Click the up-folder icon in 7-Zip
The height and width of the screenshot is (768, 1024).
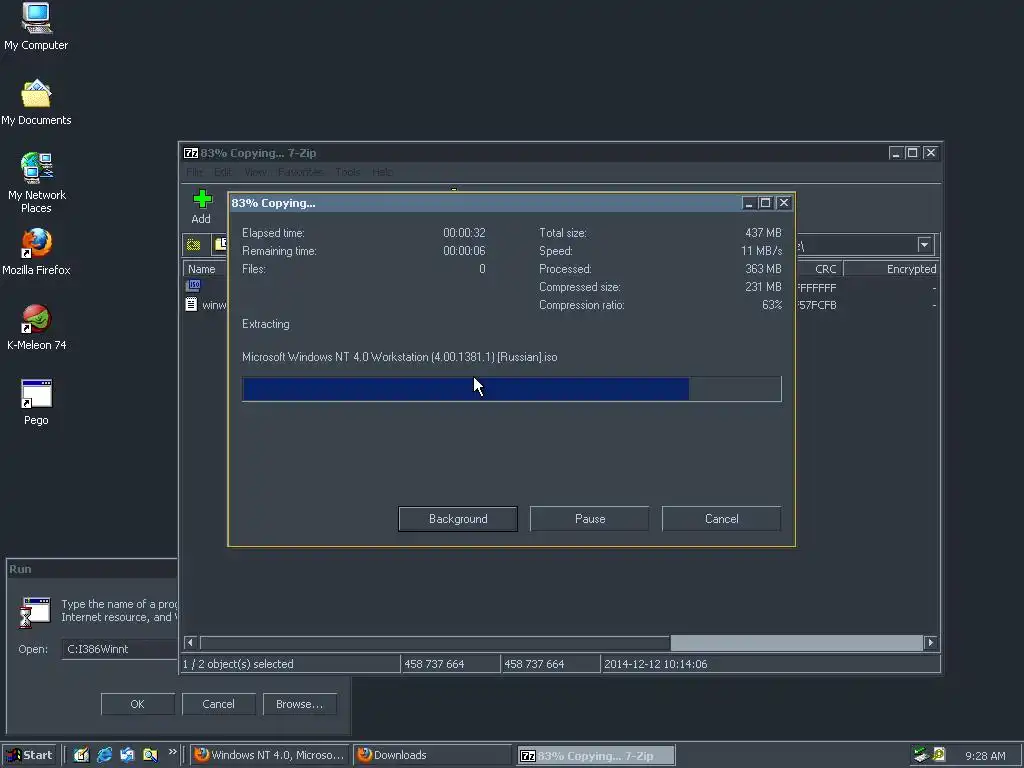pos(193,245)
